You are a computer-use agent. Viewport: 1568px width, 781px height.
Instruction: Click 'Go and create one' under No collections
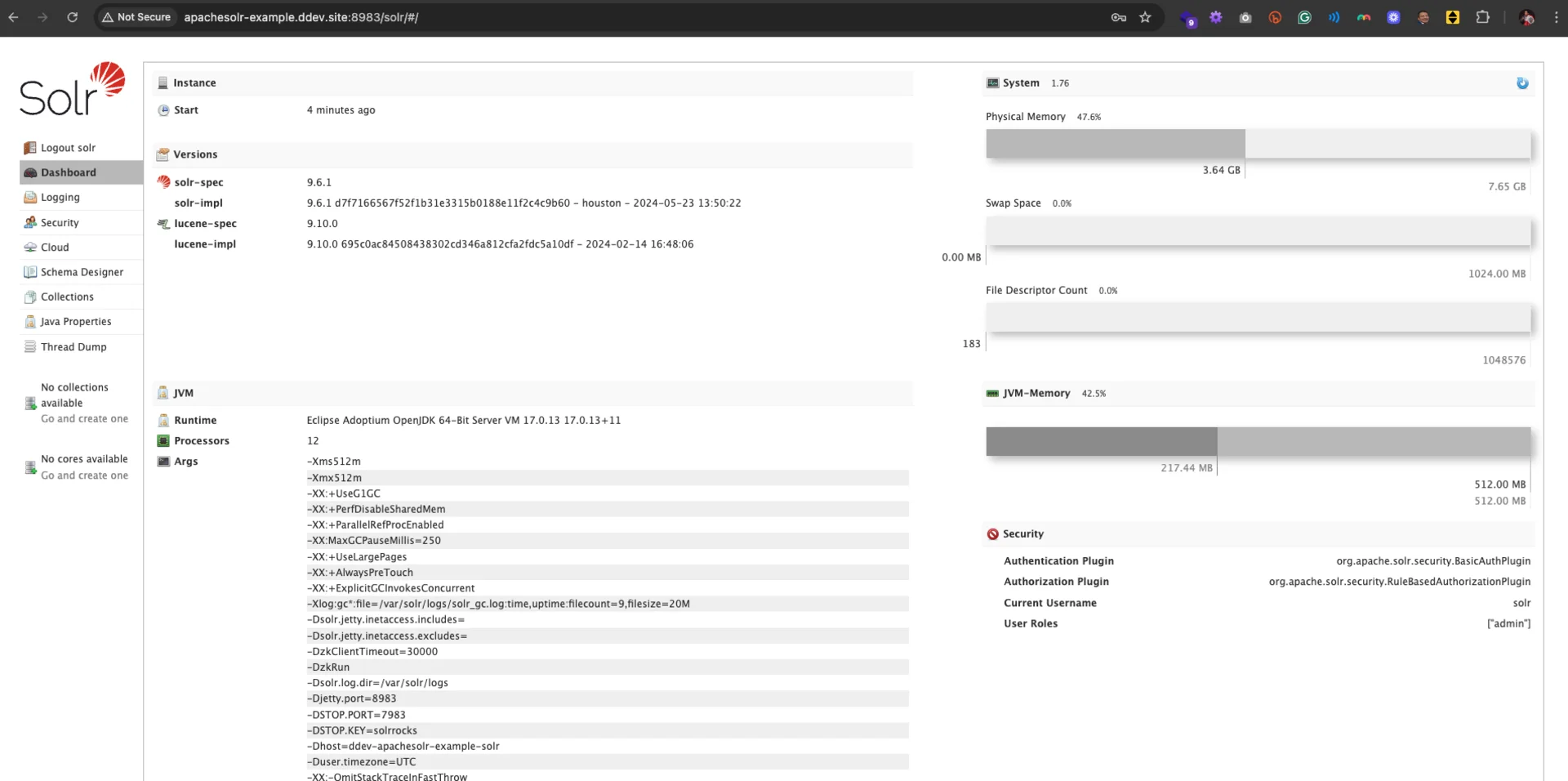[85, 419]
